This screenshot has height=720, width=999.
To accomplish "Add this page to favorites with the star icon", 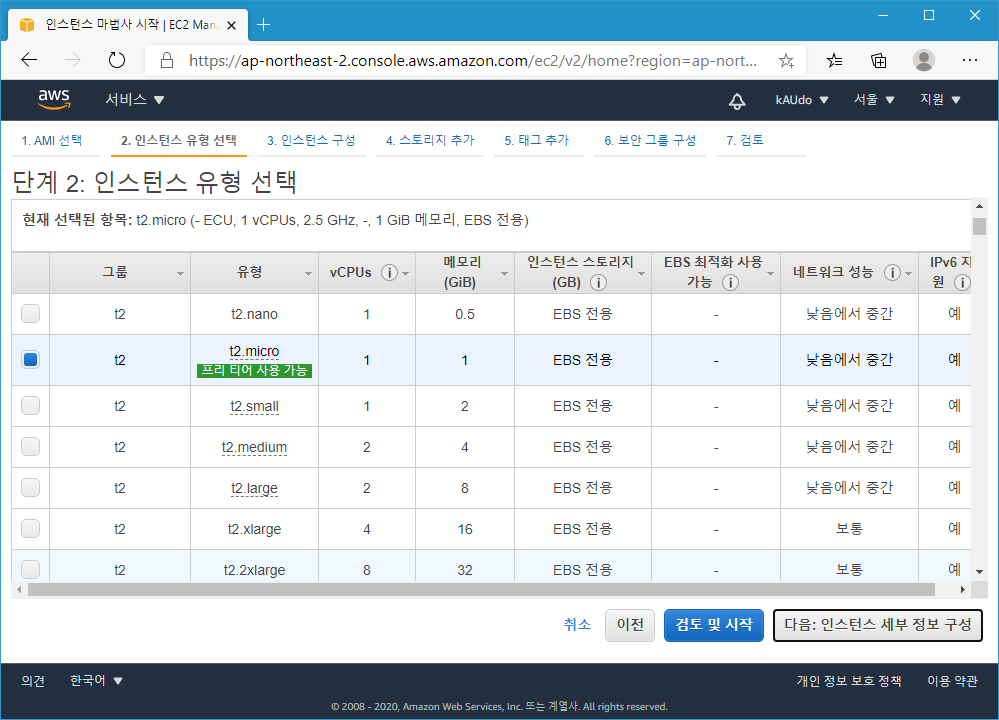I will point(786,61).
